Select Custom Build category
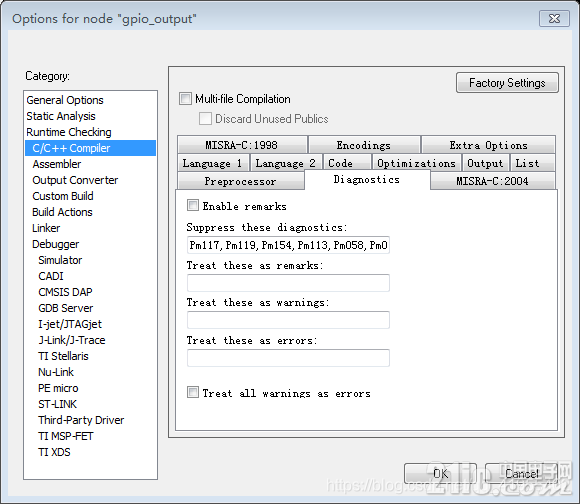580x504 pixels. (x=63, y=196)
